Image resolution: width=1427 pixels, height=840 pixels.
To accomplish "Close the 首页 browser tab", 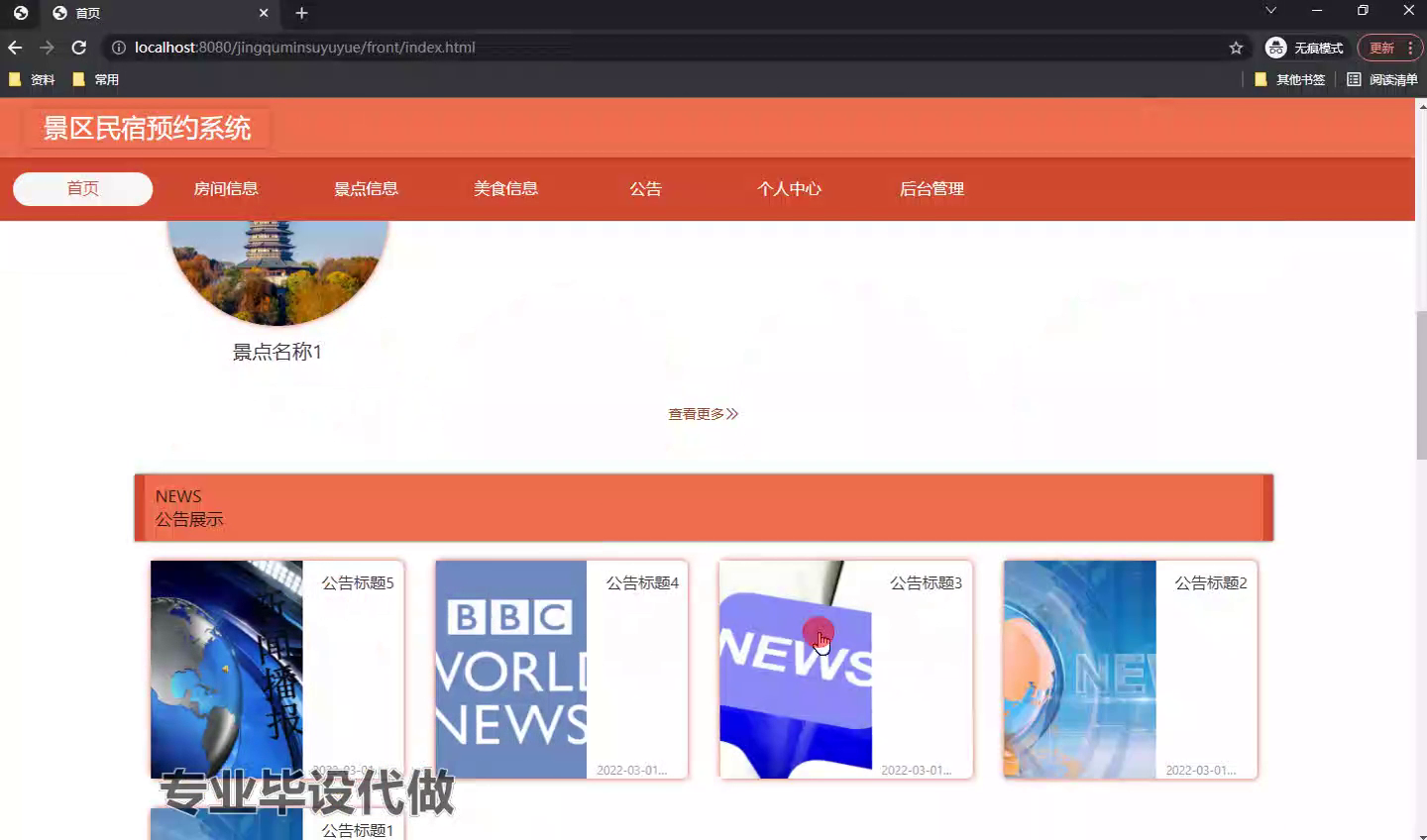I will [x=264, y=13].
